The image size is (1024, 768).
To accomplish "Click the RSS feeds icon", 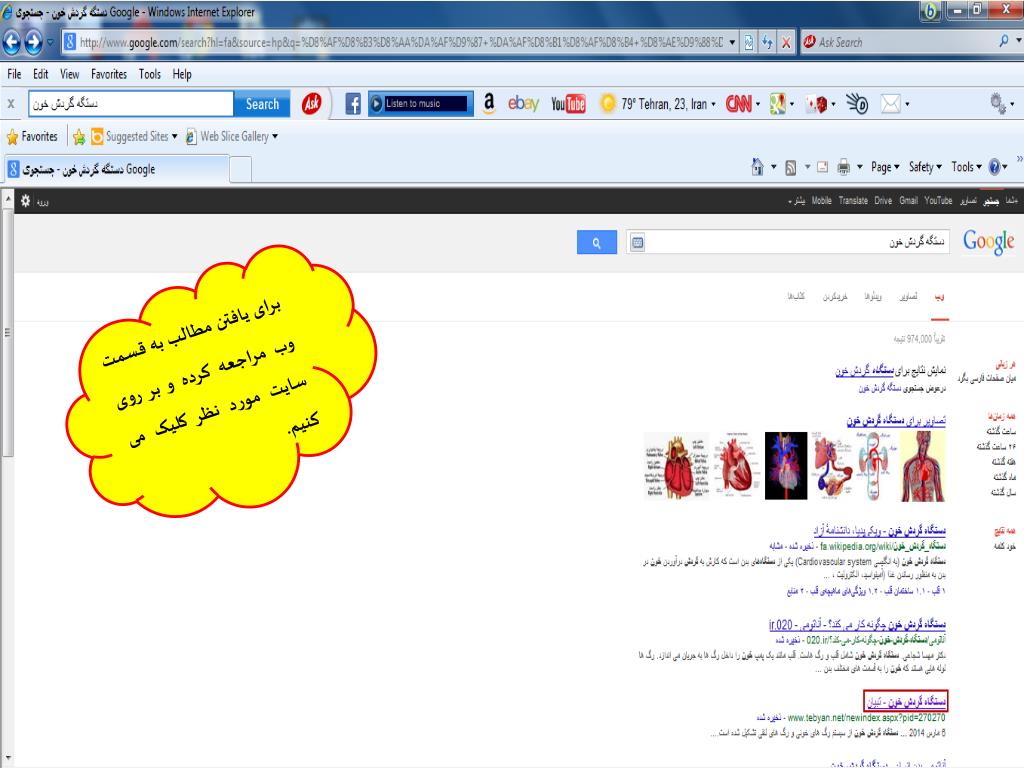I will pos(790,168).
